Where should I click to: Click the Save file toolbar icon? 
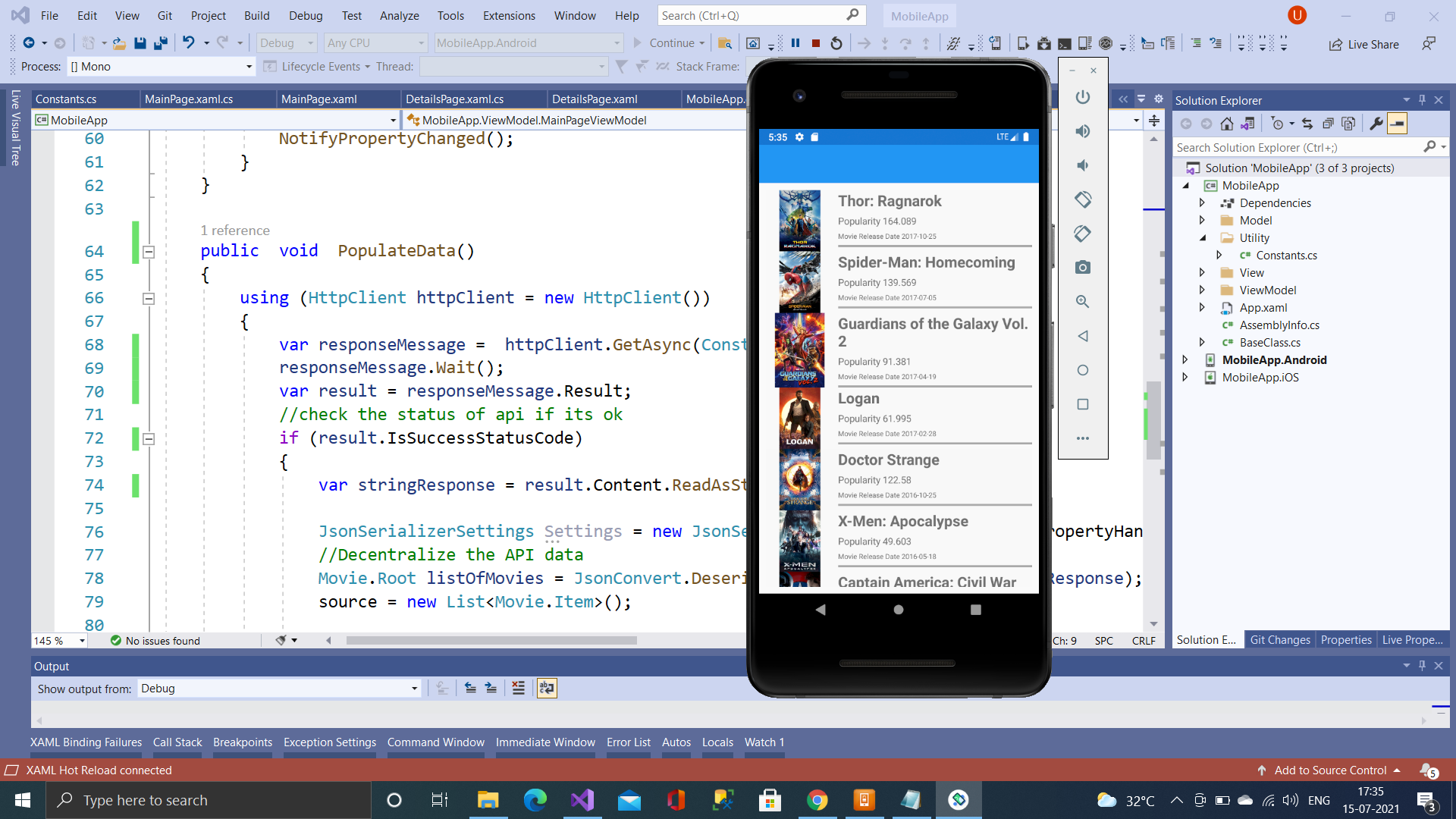[x=140, y=43]
